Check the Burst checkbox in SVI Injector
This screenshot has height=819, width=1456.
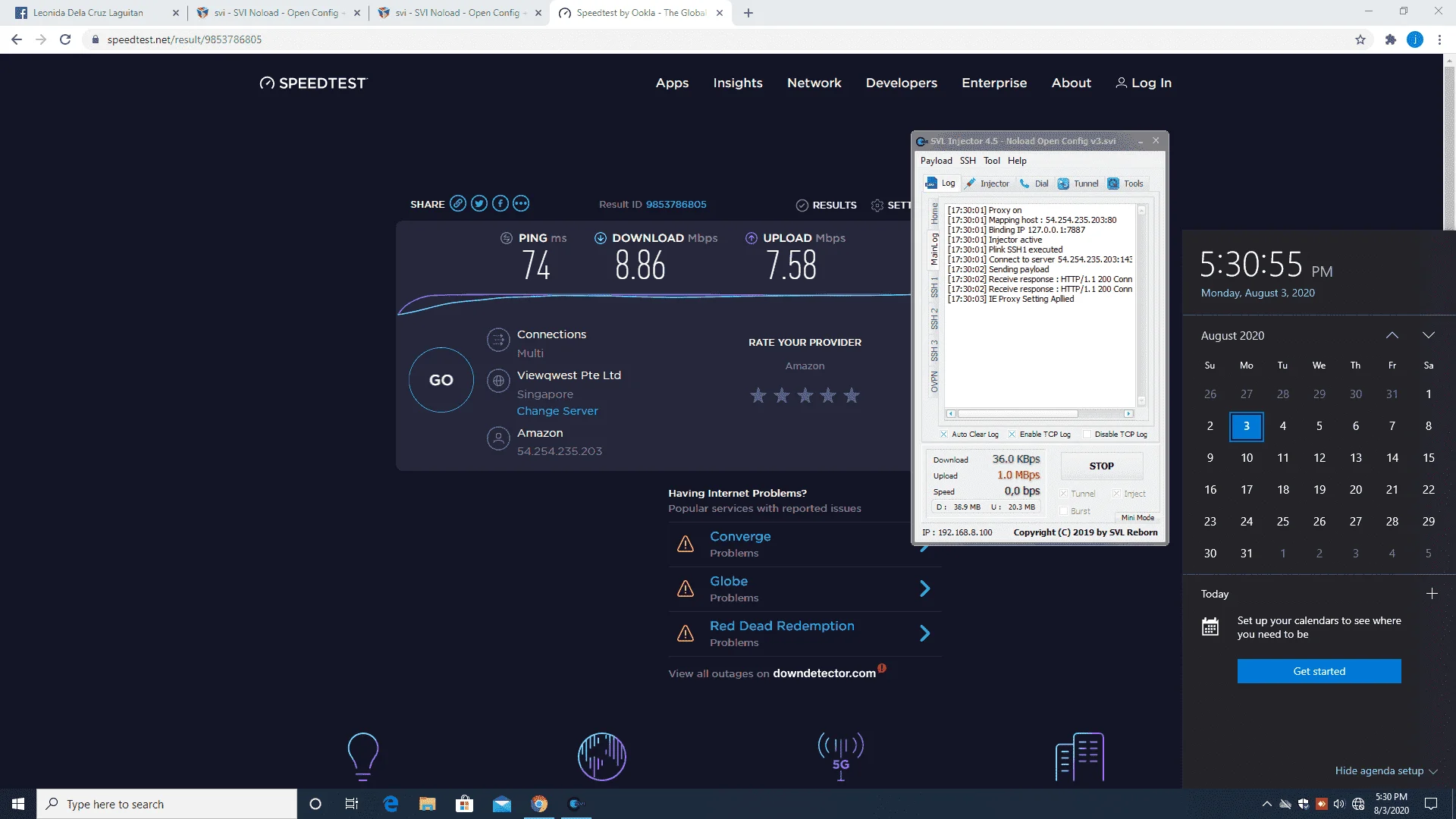1063,511
